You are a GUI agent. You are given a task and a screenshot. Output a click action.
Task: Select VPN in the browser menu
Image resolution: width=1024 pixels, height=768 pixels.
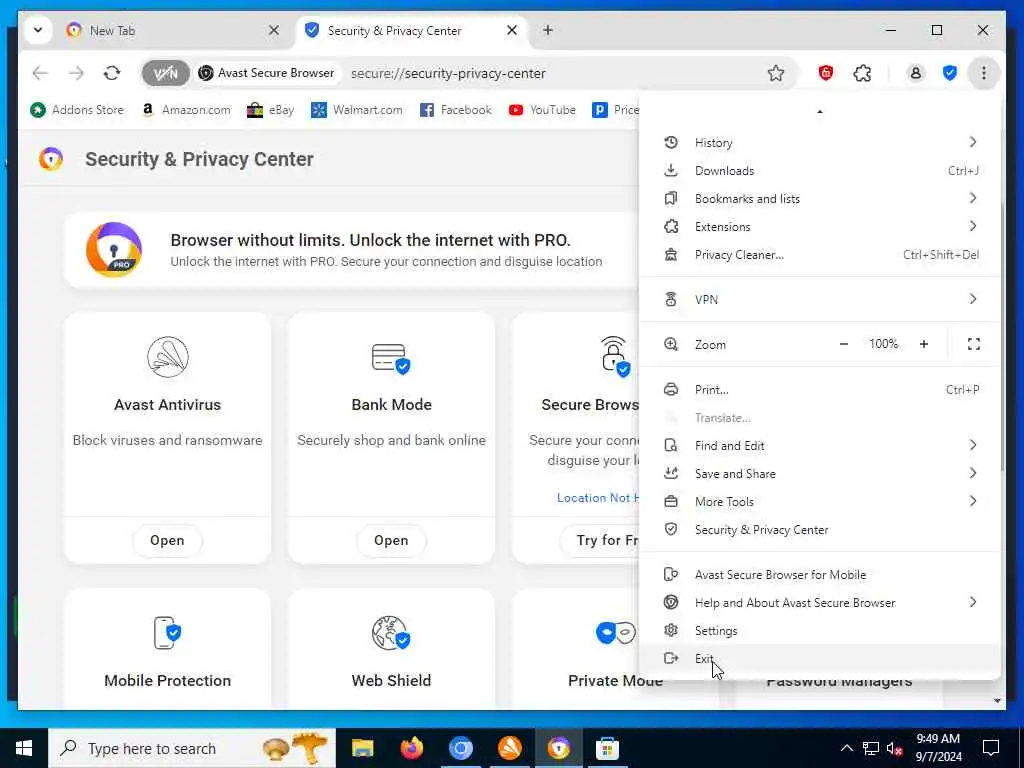point(820,299)
